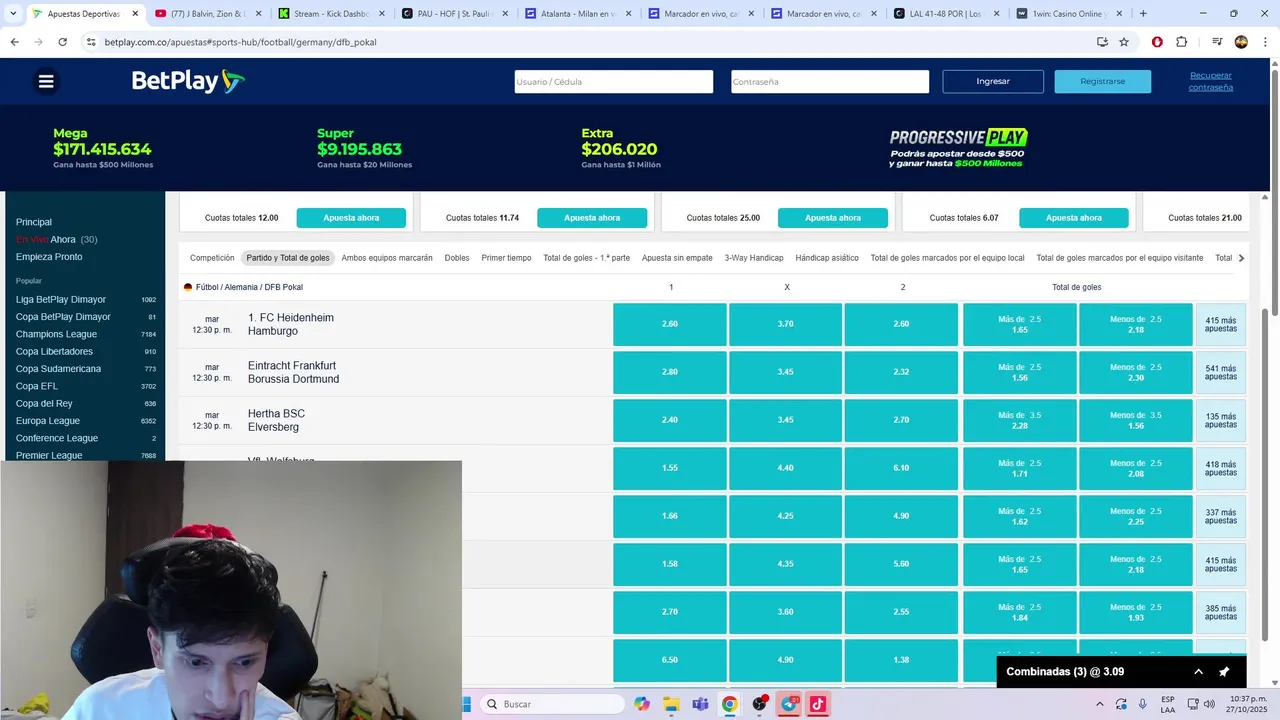Open a new browser tab with plus icon
This screenshot has height=720, width=1280.
[x=1143, y=14]
